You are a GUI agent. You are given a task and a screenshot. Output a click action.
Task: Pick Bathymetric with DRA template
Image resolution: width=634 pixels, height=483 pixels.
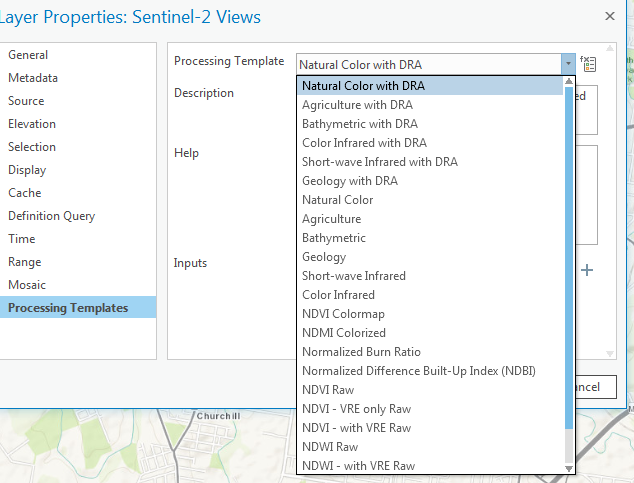[430, 124]
